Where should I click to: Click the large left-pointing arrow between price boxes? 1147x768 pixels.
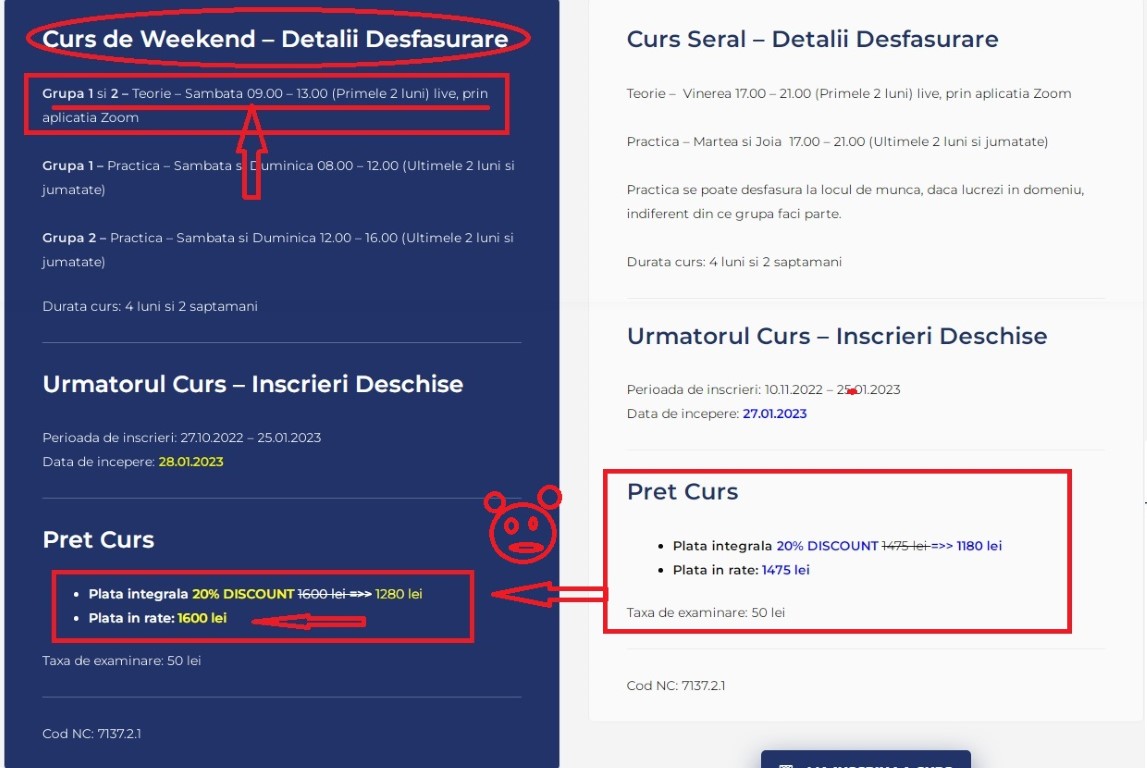click(550, 595)
